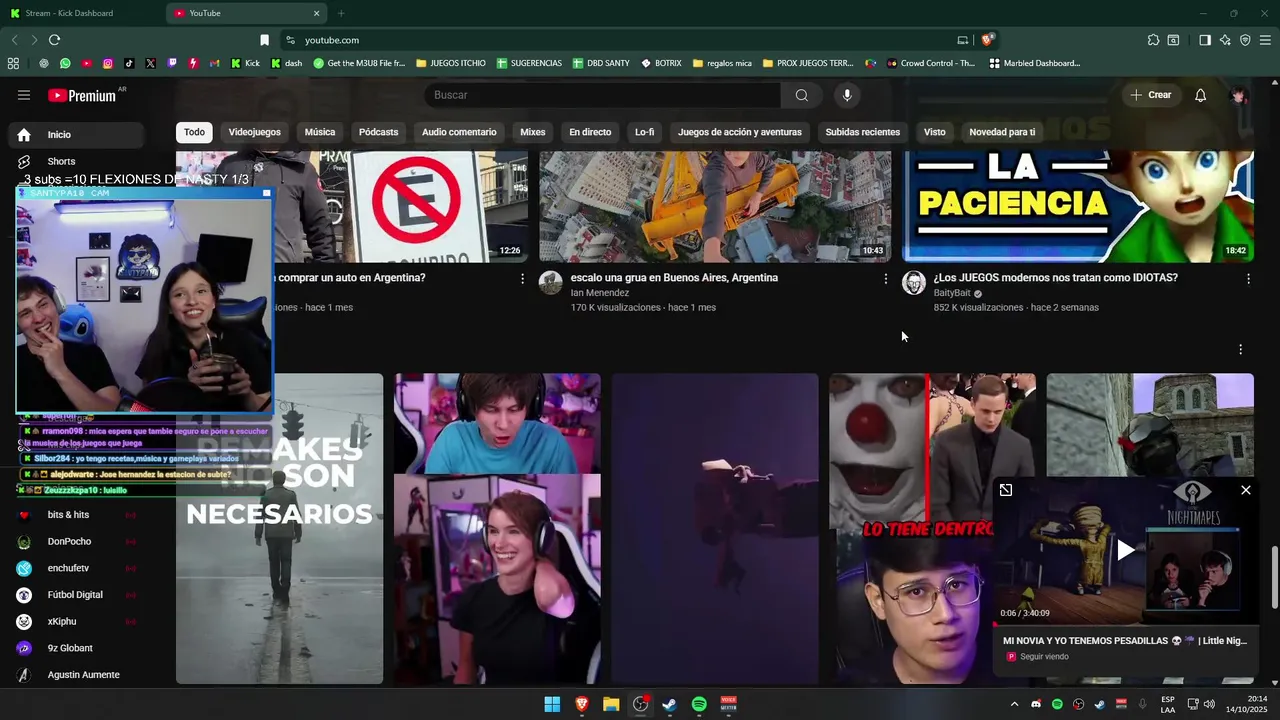Open 'REMAKES NO SON NECESARIOS' Short thumbnail
This screenshot has width=1280, height=720.
pos(279,529)
